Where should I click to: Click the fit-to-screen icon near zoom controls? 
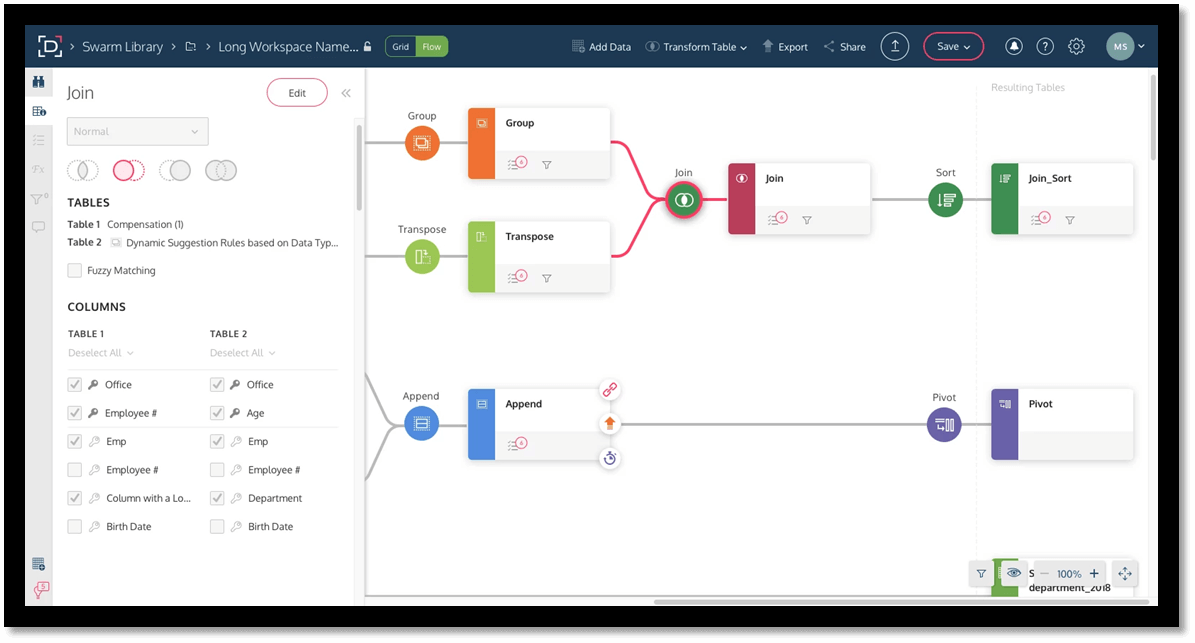[1124, 573]
